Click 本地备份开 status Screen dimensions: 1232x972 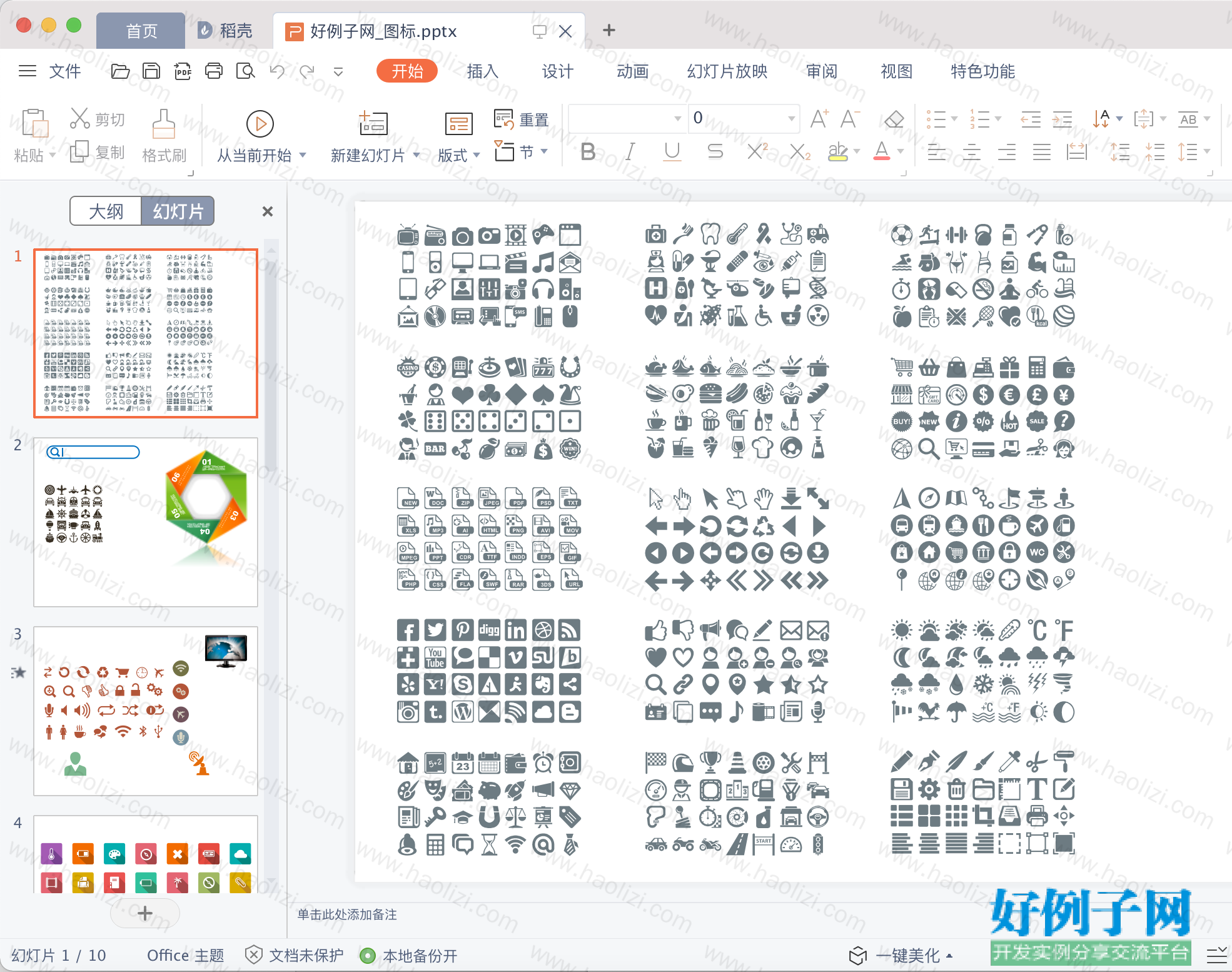click(409, 956)
